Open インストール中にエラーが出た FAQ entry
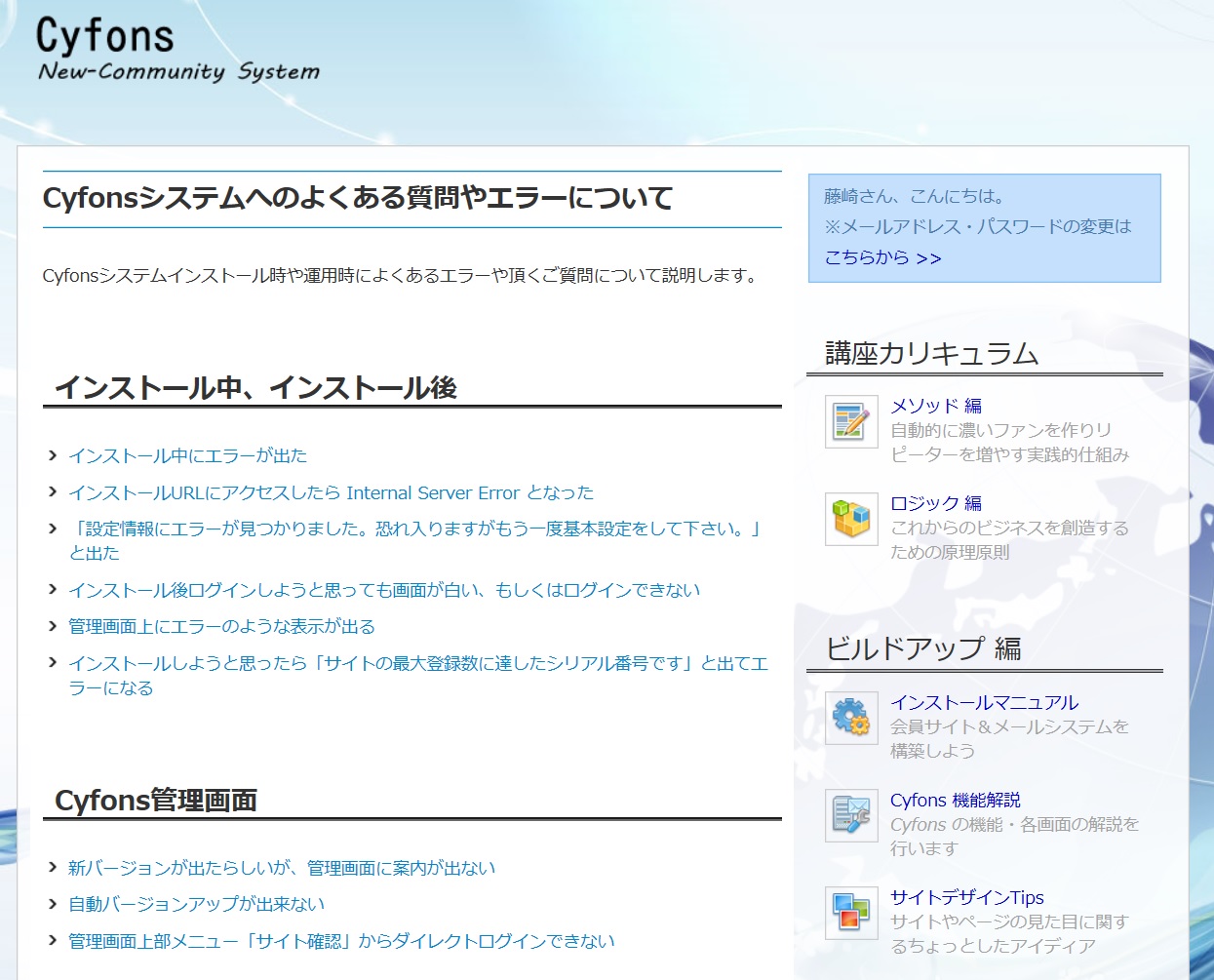Screen dimensions: 1214x980 pos(186,454)
